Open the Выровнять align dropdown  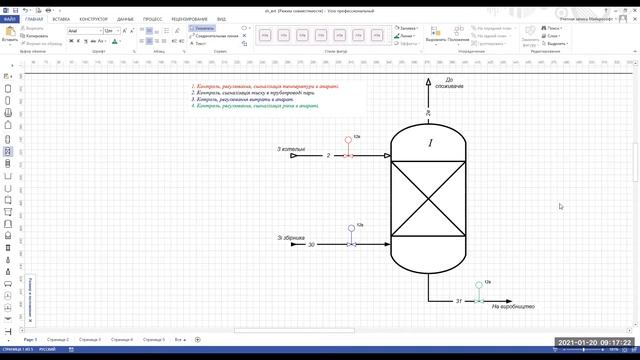pyautogui.click(x=436, y=35)
